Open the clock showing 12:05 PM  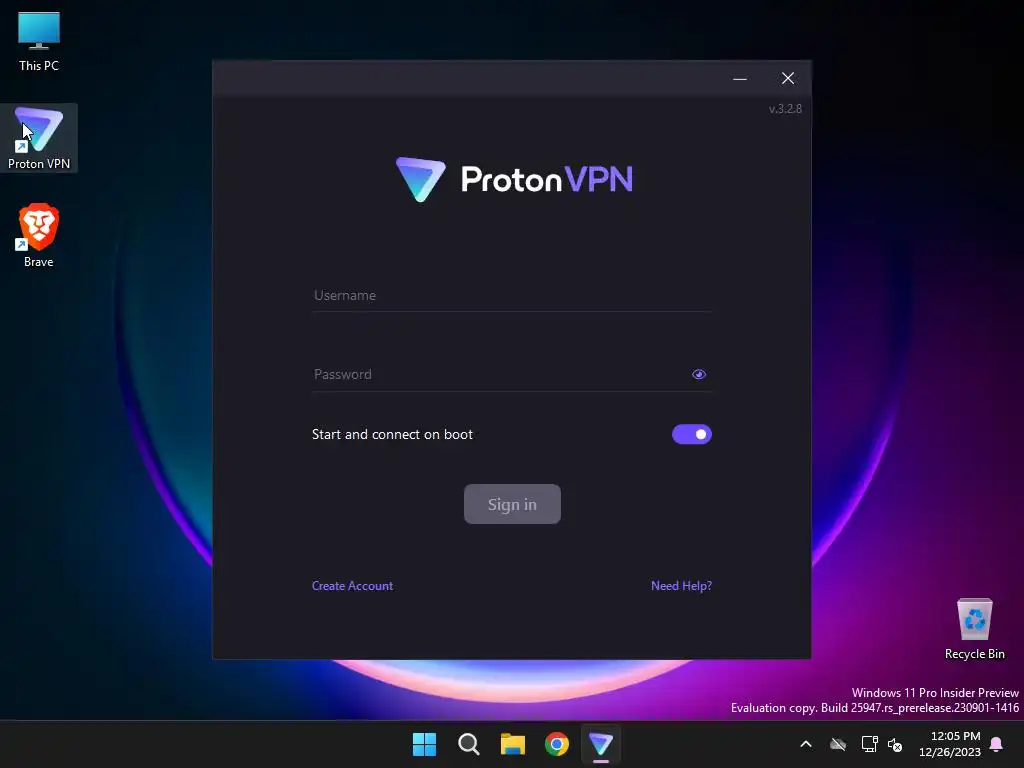click(950, 744)
